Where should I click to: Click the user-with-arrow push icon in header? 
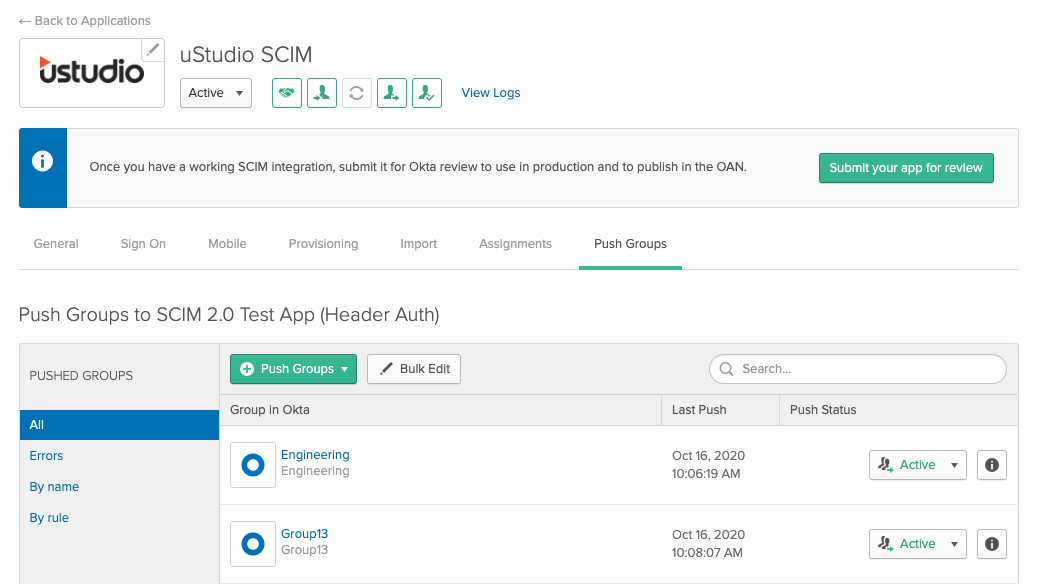point(391,93)
